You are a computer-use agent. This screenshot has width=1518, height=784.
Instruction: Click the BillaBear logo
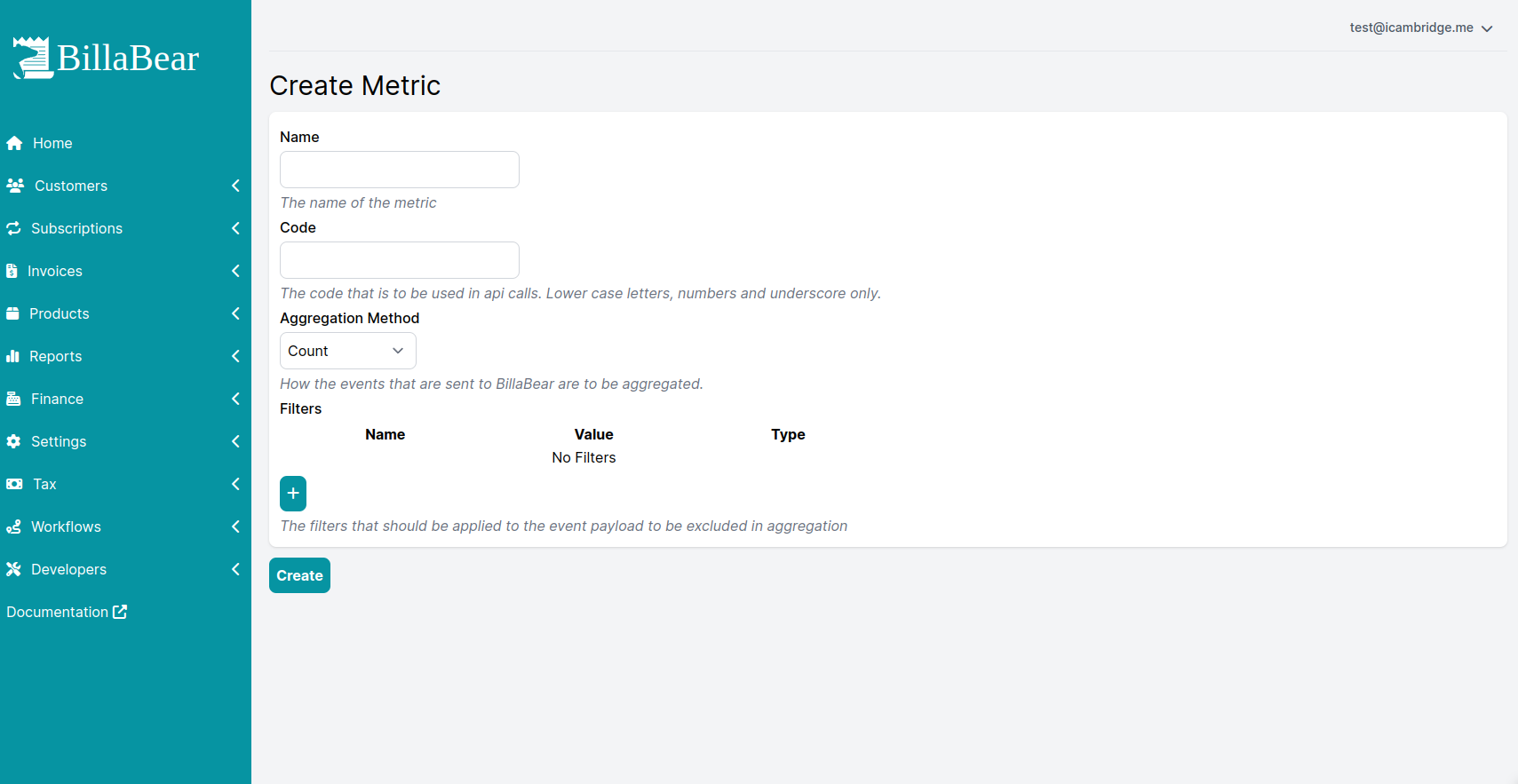click(106, 59)
